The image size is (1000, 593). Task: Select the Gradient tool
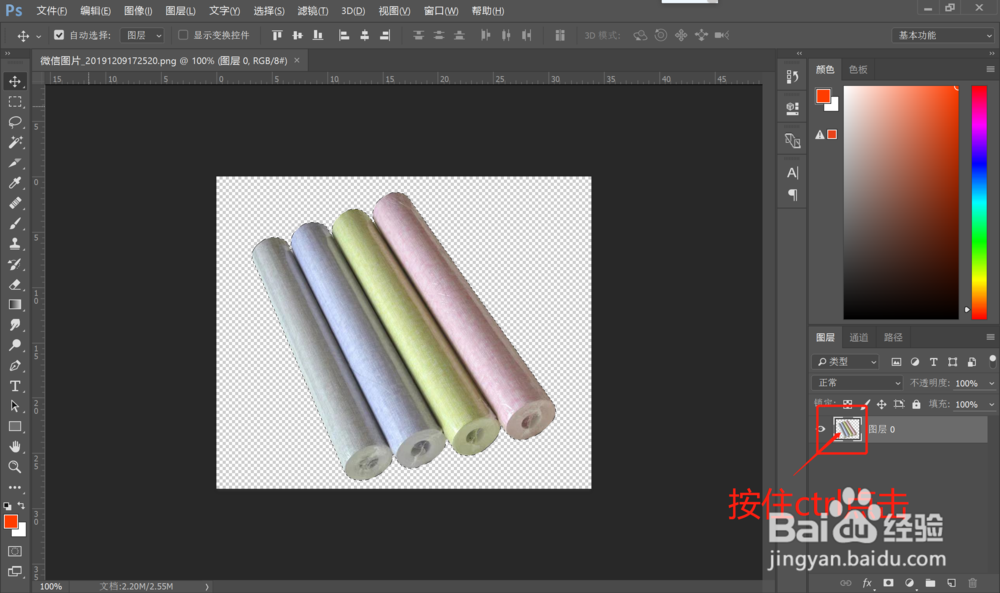(x=15, y=305)
